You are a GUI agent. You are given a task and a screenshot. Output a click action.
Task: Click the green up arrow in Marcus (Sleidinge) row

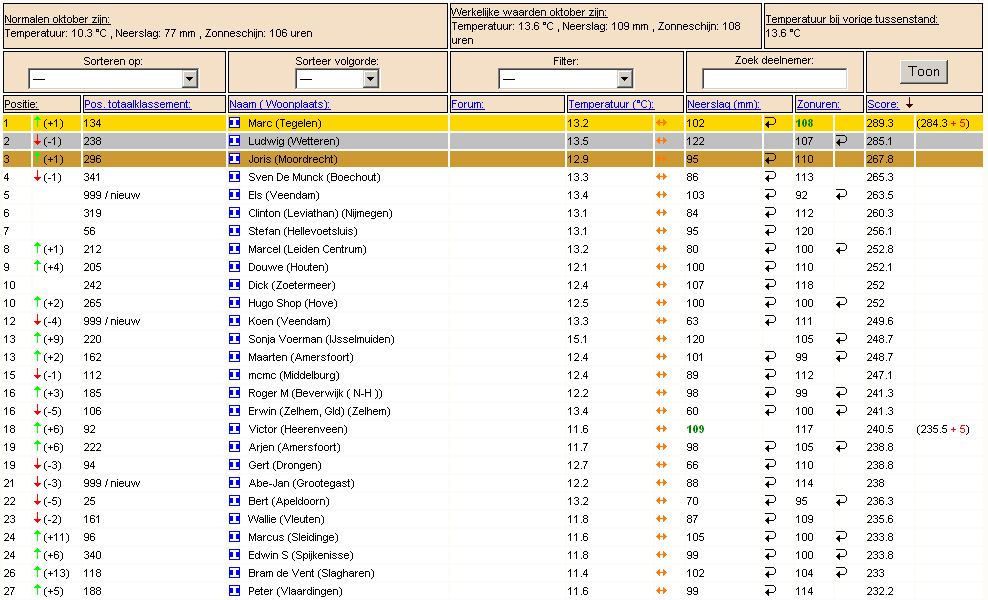coord(37,536)
